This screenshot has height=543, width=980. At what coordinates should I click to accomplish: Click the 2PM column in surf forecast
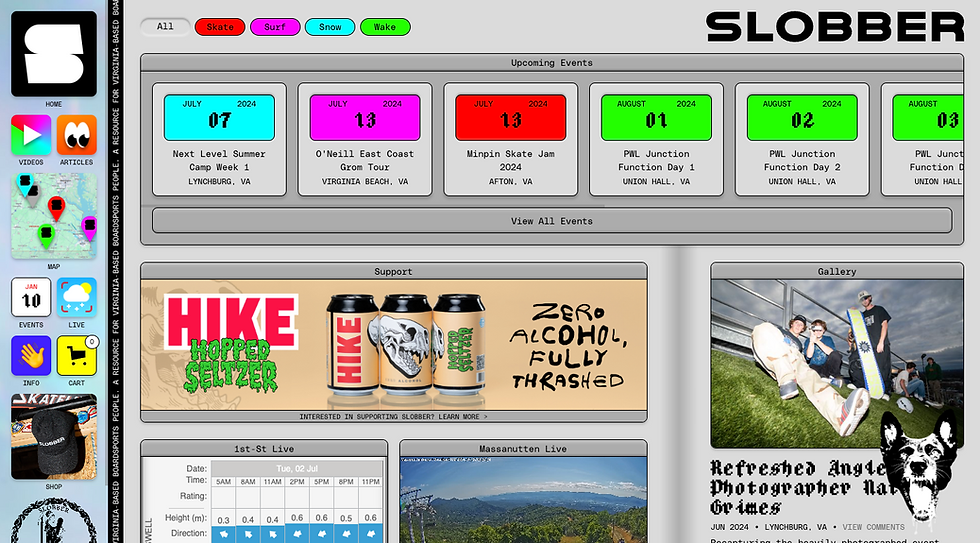(x=297, y=482)
